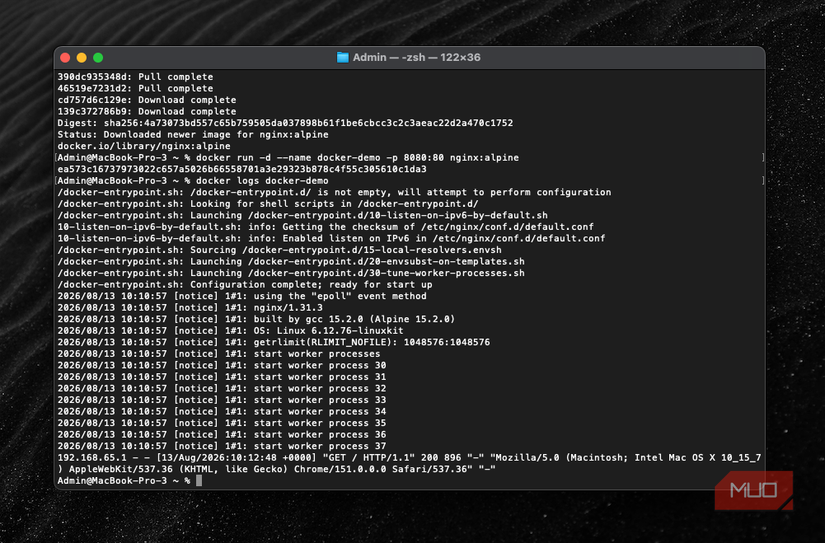The image size is (825, 543).
Task: Click the line launching 10-listen-on-ipv6-by-default.sh
Action: [303, 216]
